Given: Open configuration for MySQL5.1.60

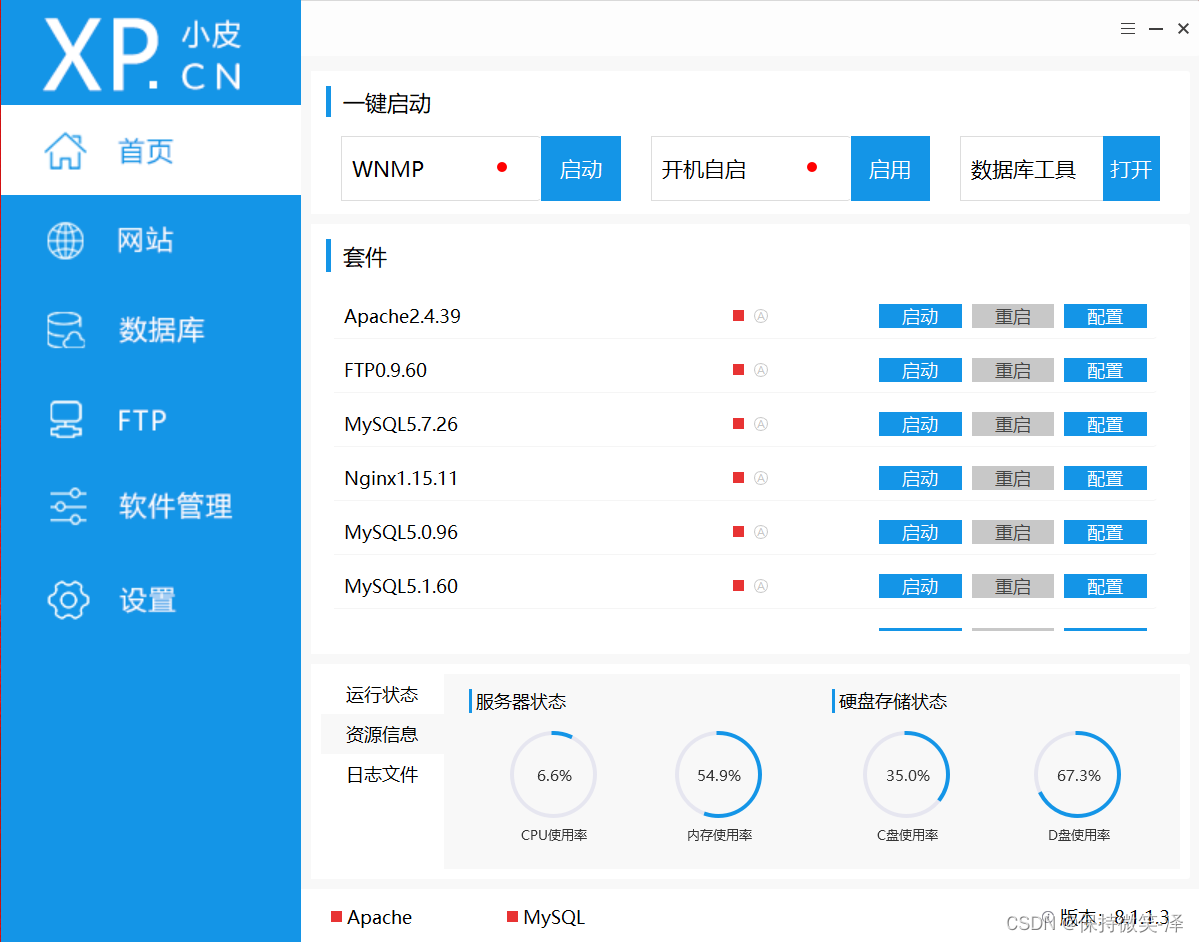Looking at the screenshot, I should coord(1105,586).
